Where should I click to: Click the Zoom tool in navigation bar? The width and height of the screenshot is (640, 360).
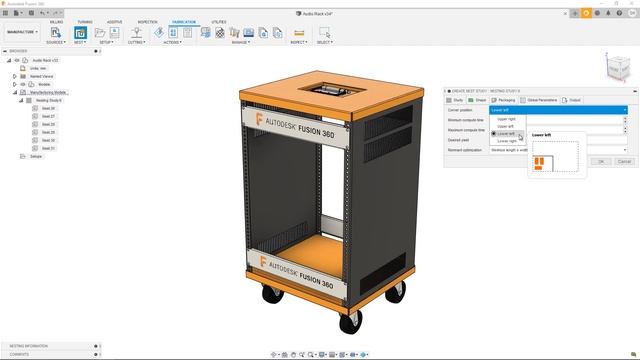point(302,355)
